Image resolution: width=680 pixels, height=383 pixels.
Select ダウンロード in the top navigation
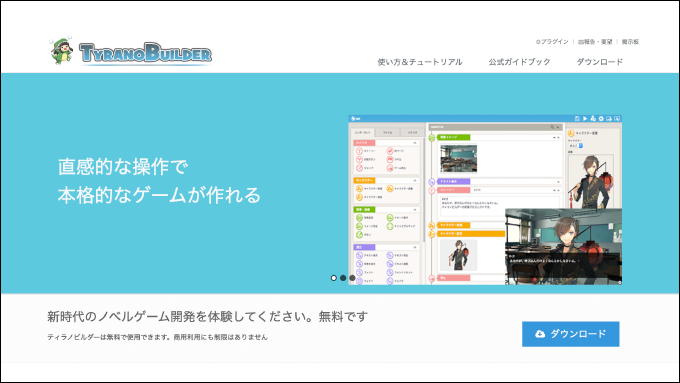point(600,62)
